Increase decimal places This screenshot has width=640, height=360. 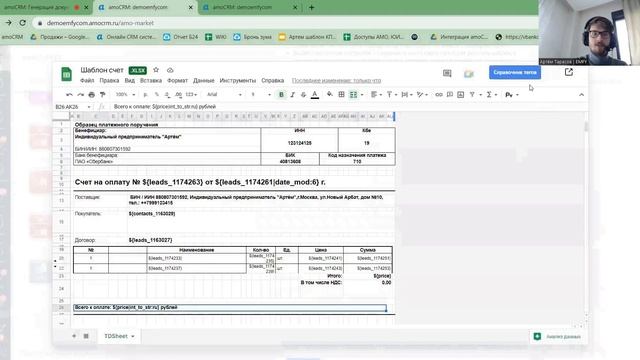tap(178, 95)
